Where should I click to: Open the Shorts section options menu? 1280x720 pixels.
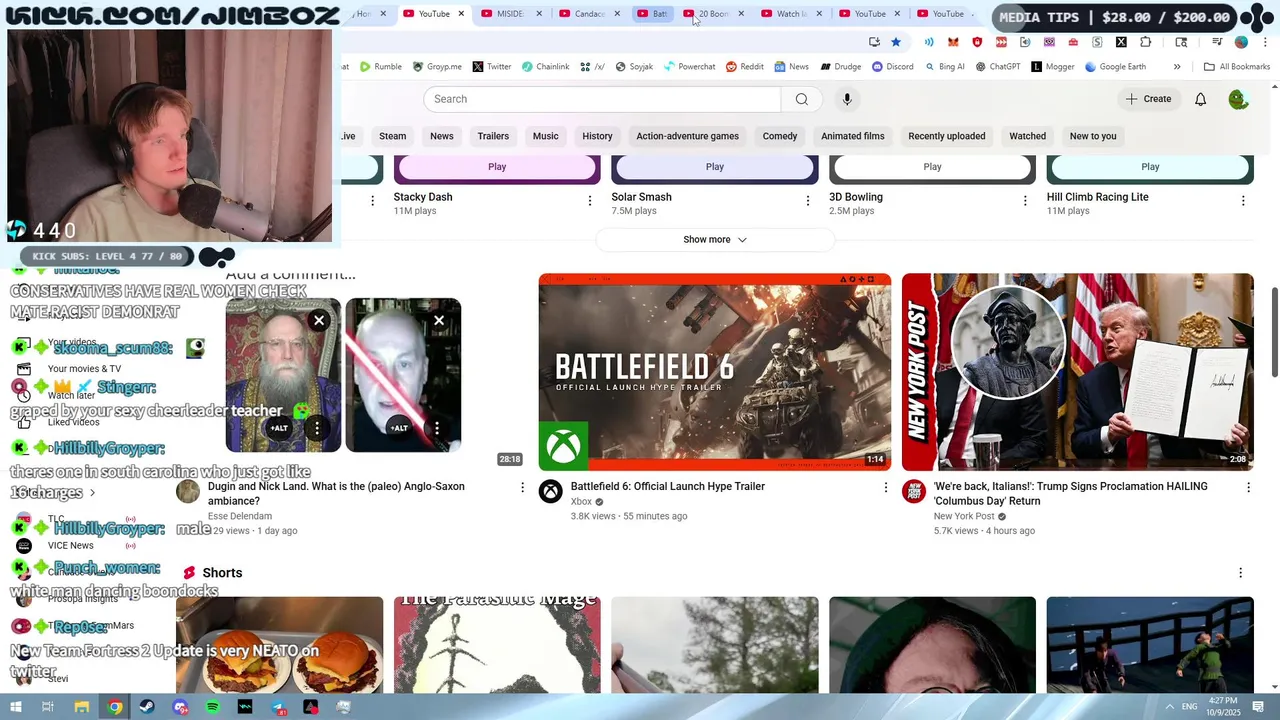click(1241, 573)
